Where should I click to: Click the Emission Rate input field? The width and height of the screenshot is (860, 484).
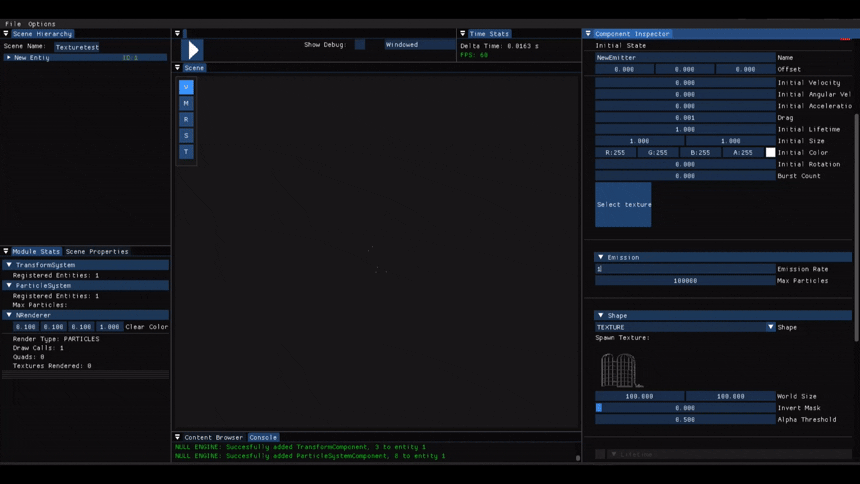point(686,269)
